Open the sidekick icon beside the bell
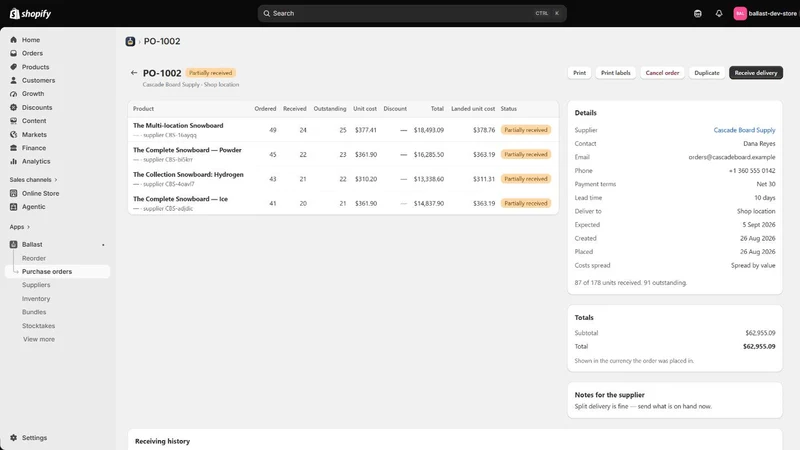The image size is (800, 450). (x=697, y=13)
